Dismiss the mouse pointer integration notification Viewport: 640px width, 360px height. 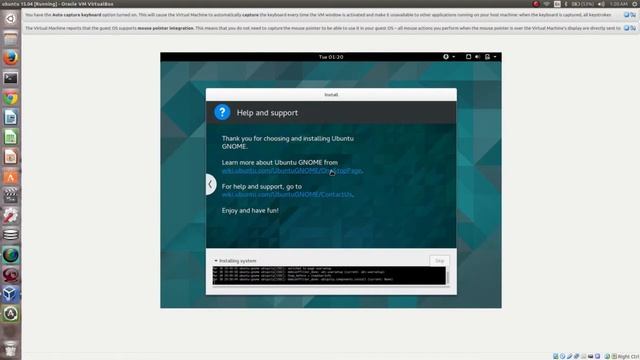click(x=626, y=28)
